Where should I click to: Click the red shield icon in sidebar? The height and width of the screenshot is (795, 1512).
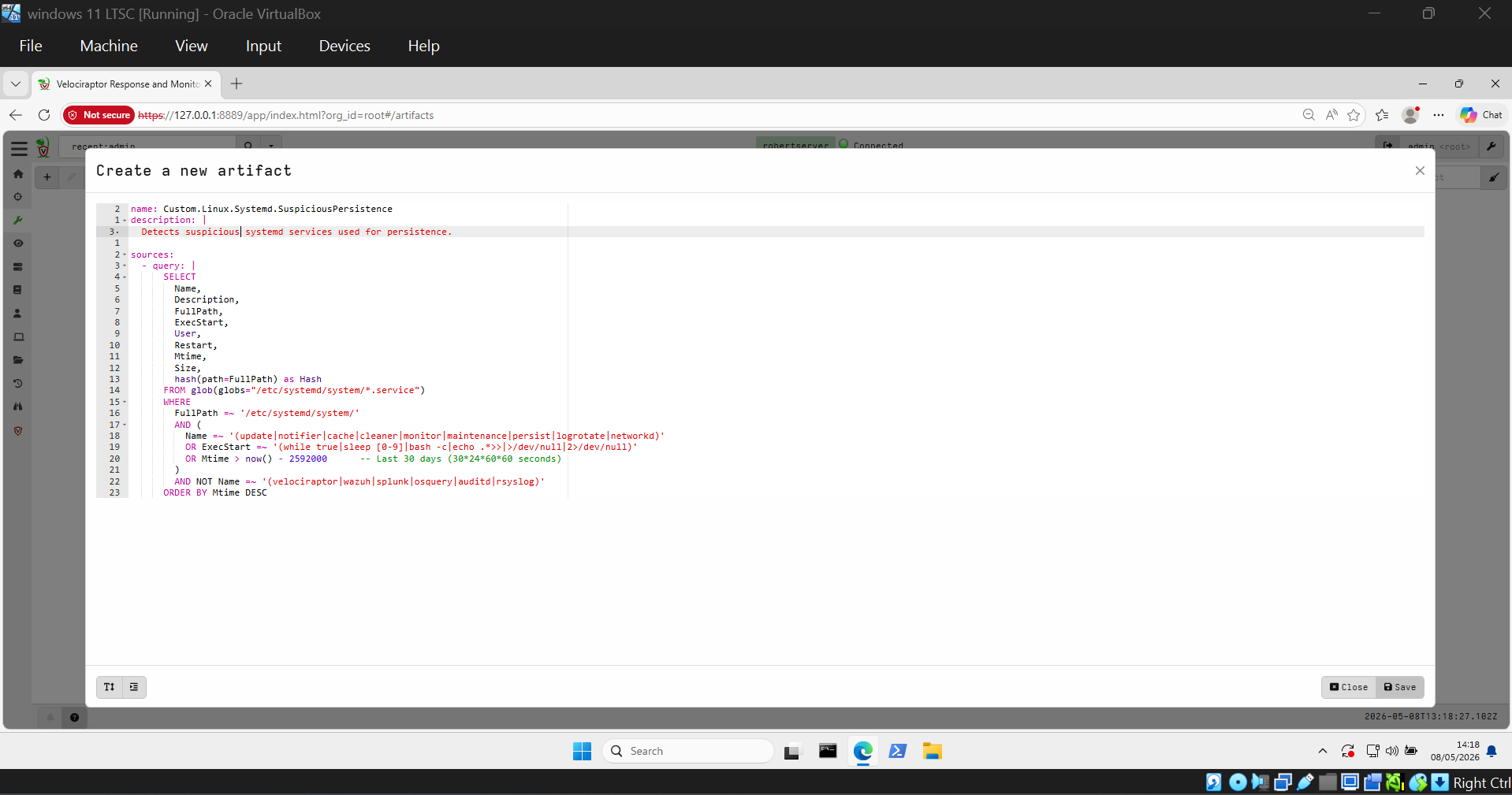click(18, 431)
